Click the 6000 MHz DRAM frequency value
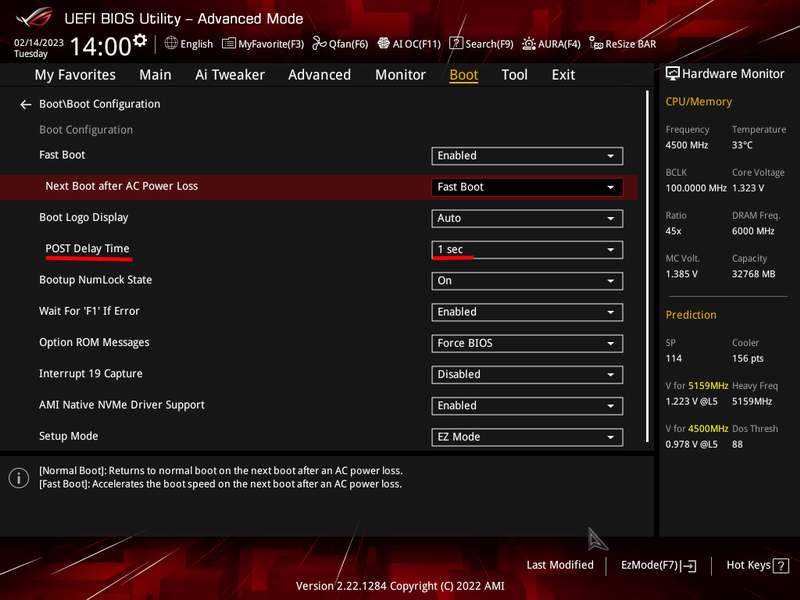The width and height of the screenshot is (800, 600). tap(753, 231)
